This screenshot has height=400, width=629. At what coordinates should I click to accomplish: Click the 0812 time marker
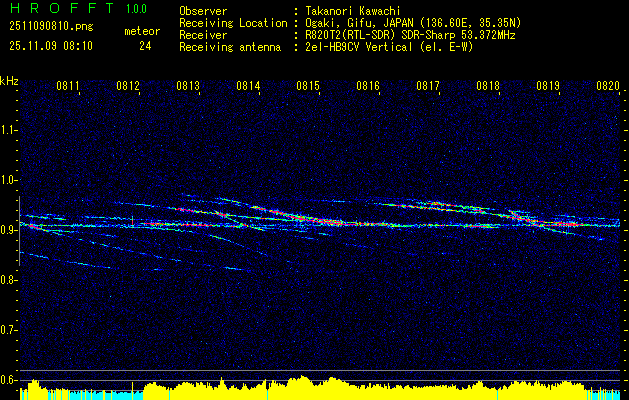click(x=128, y=86)
